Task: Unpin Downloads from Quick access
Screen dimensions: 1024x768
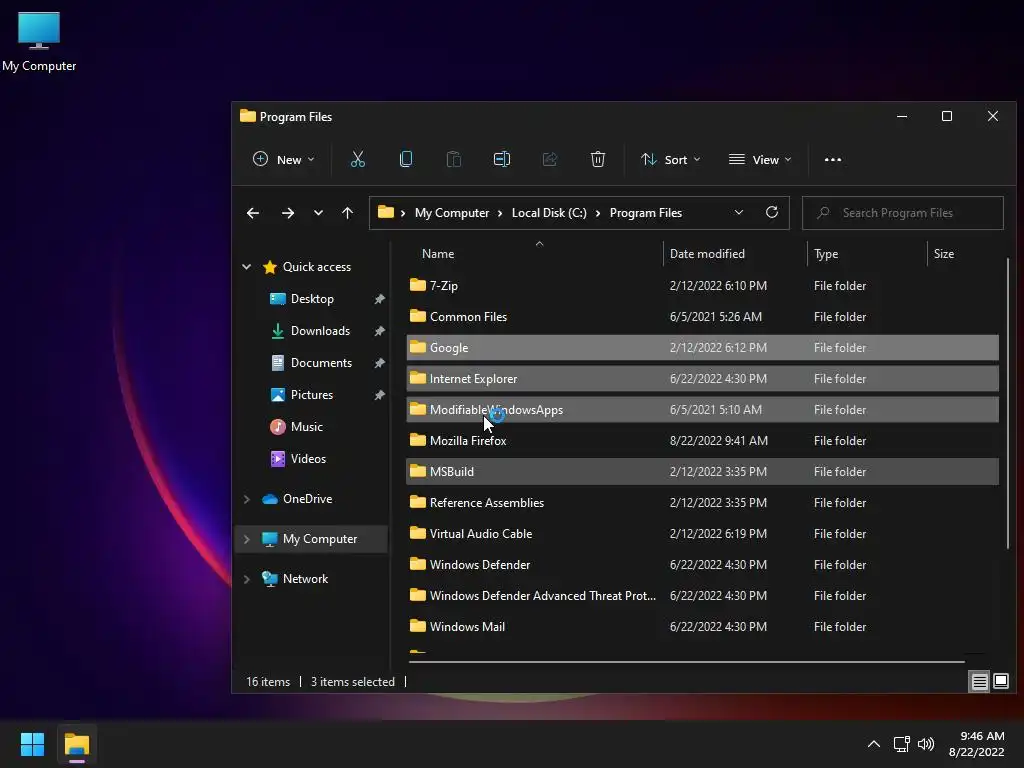Action: pyautogui.click(x=379, y=331)
